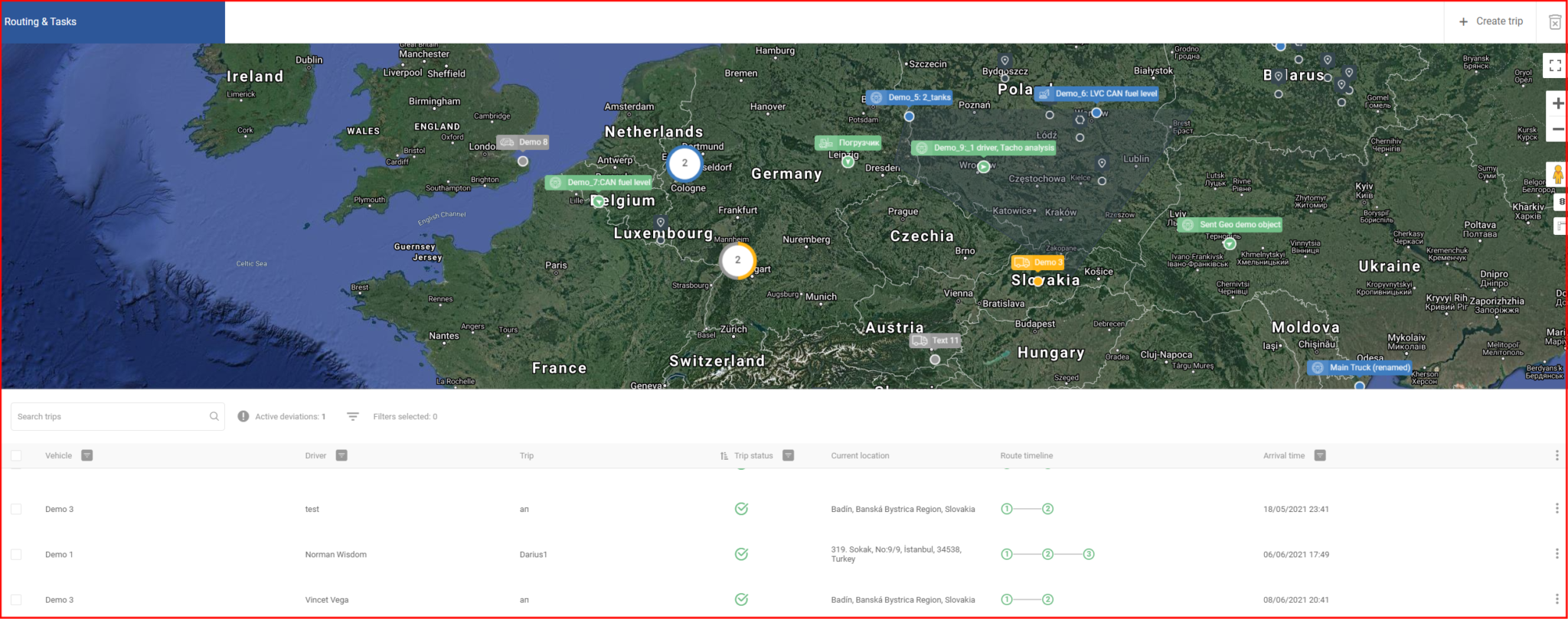This screenshot has width=1568, height=619.
Task: Select the Demo 3 orange vehicle label
Action: point(1037,262)
